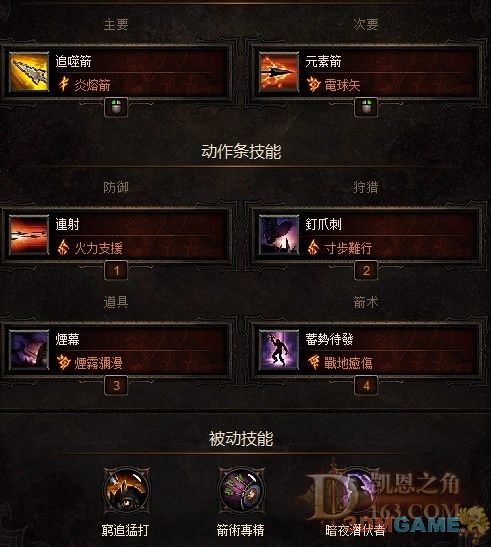The image size is (491, 547).
Task: Choose the 暗夜潛伏者 passive skill icon
Action: point(355,491)
